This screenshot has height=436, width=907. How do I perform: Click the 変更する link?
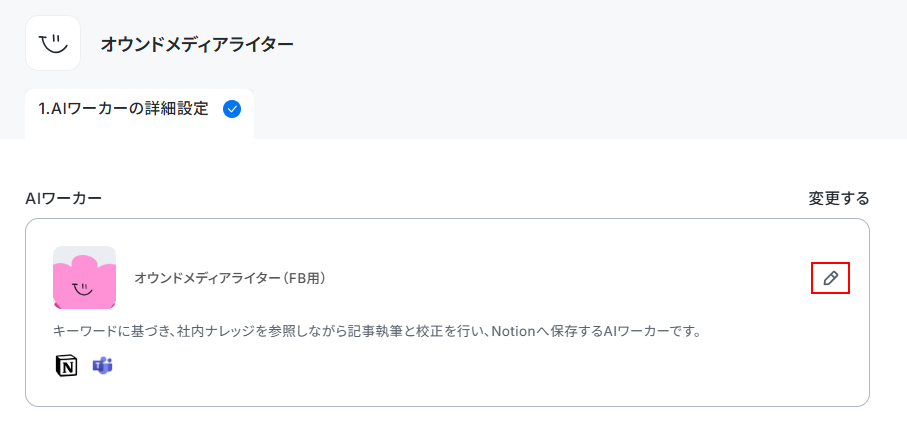click(839, 199)
